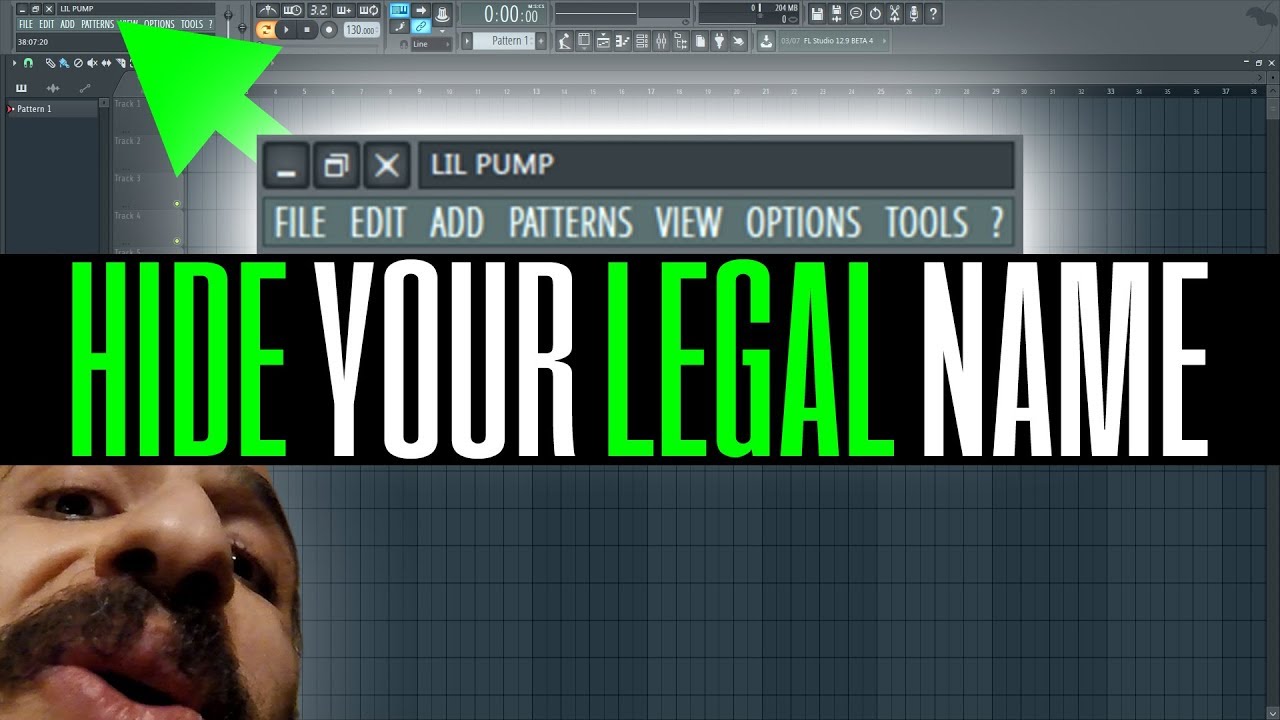
Task: Select the playlist mute speaker tool
Action: [92, 63]
